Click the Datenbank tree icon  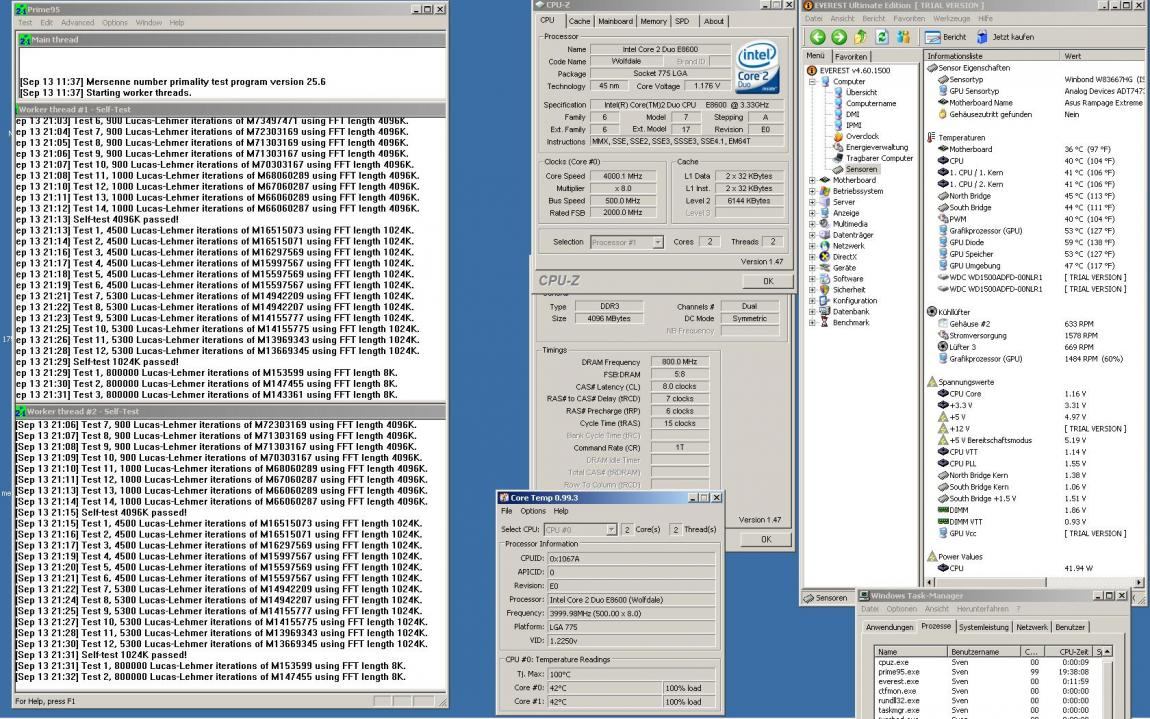824,312
